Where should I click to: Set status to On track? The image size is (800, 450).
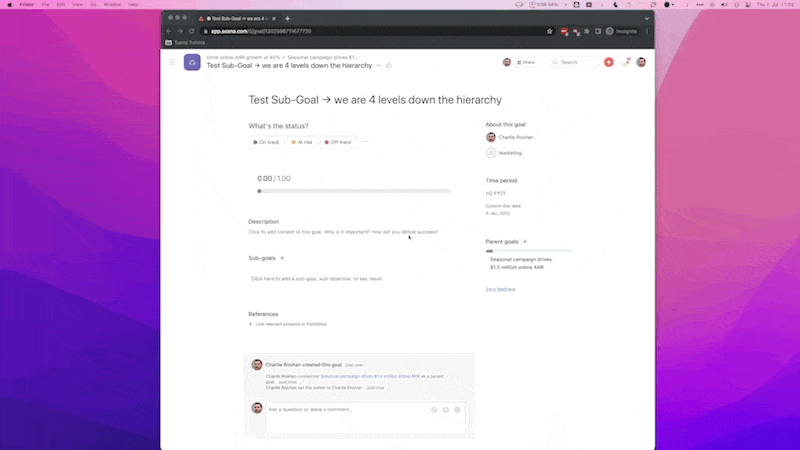coord(266,142)
